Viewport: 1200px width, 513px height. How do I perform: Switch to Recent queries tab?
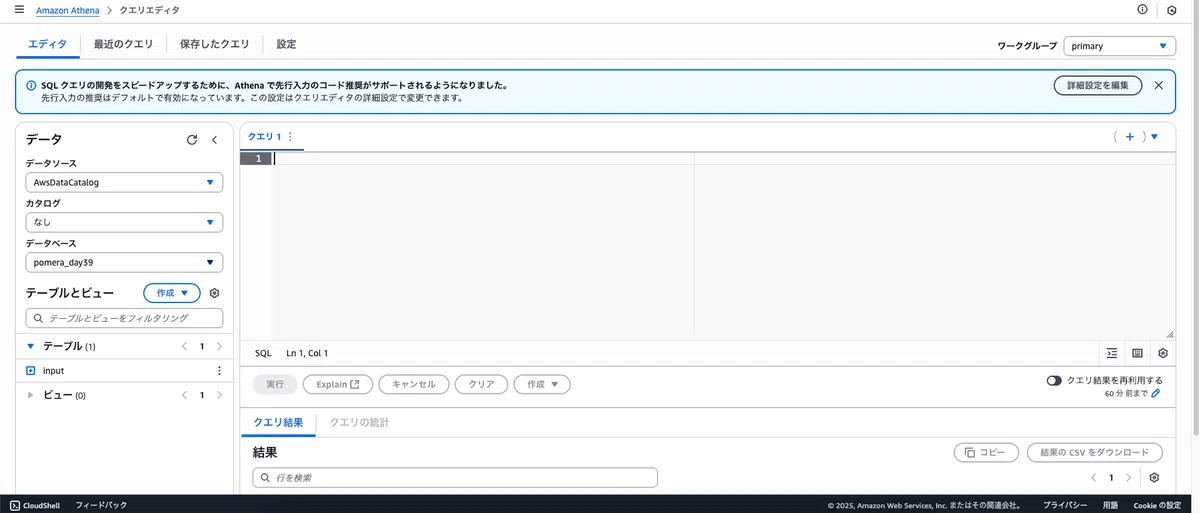pyautogui.click(x=123, y=44)
